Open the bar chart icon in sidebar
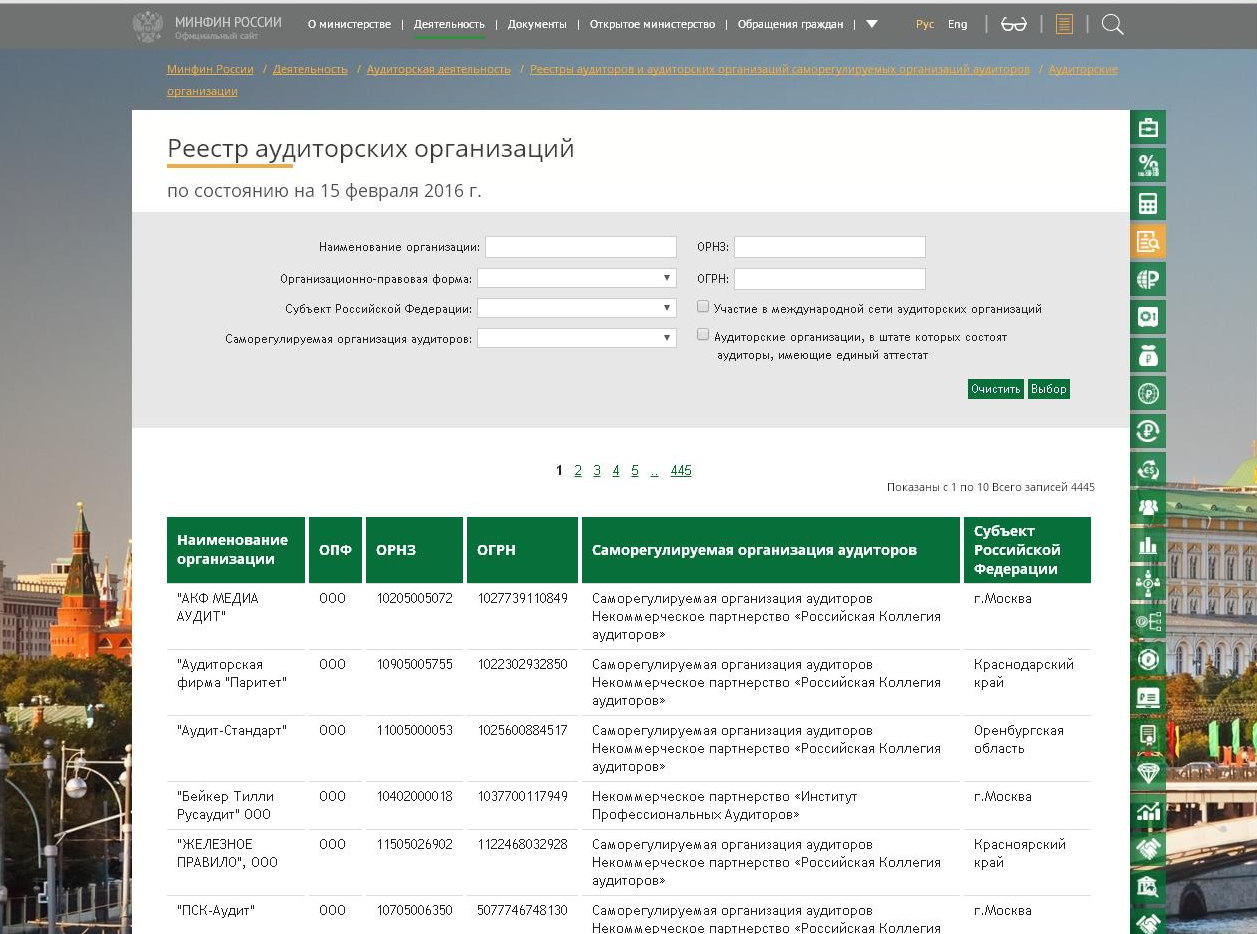This screenshot has width=1257, height=934. (x=1148, y=545)
